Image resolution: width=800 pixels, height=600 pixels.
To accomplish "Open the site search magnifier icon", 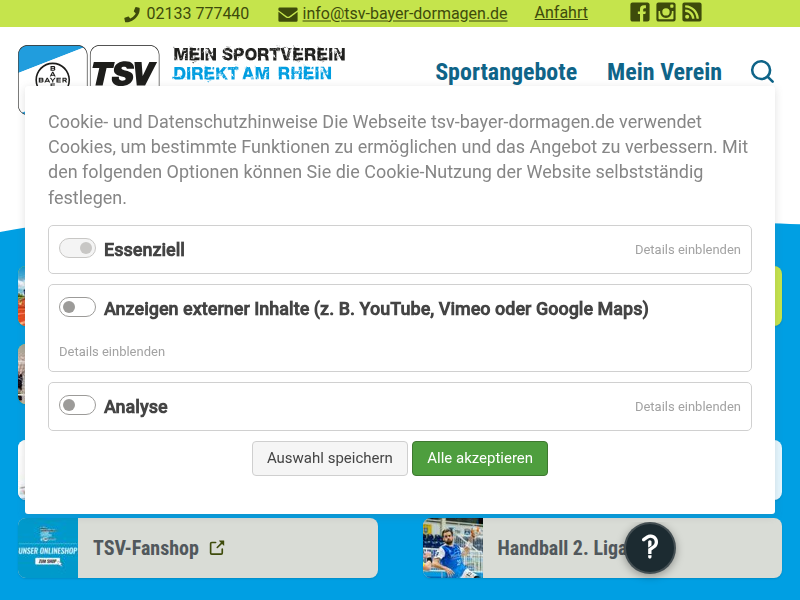I will (x=762, y=72).
